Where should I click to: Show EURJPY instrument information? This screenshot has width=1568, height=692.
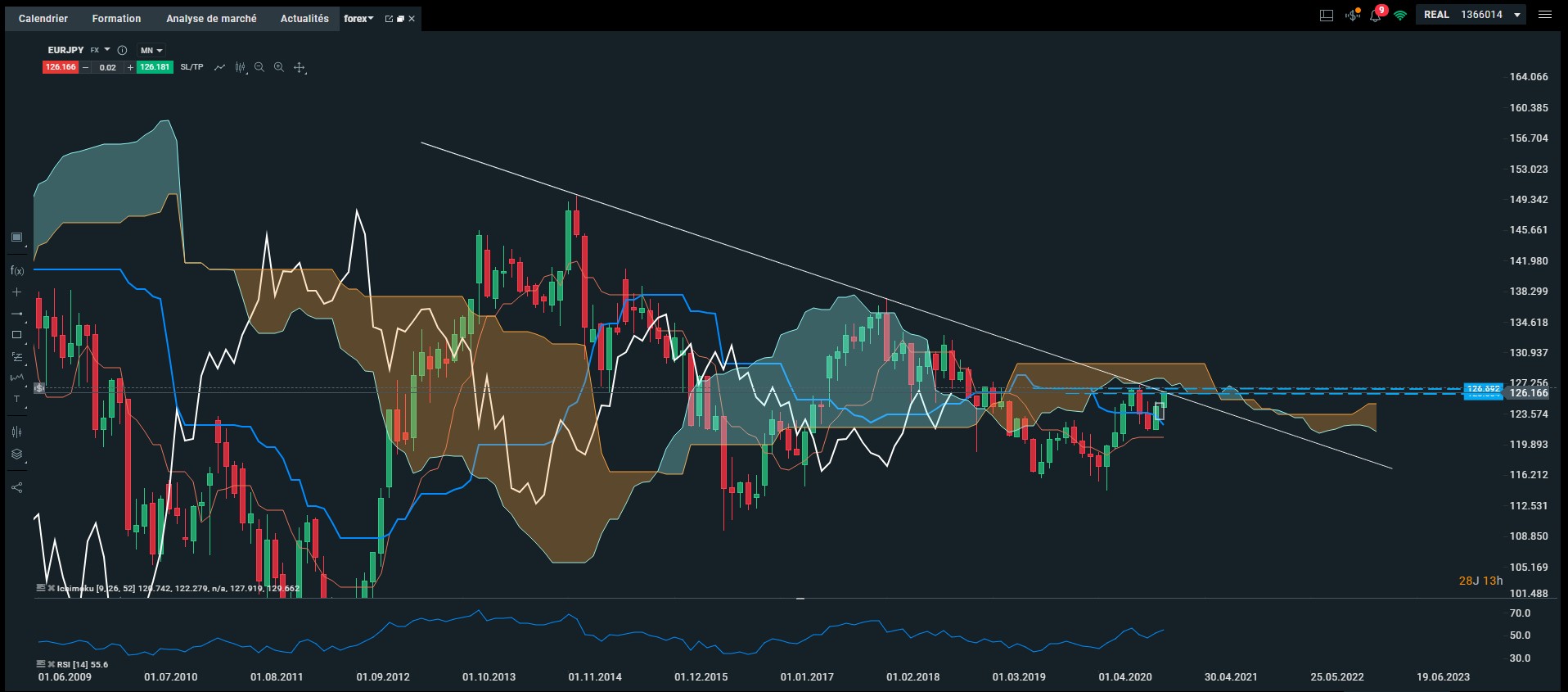coord(122,50)
